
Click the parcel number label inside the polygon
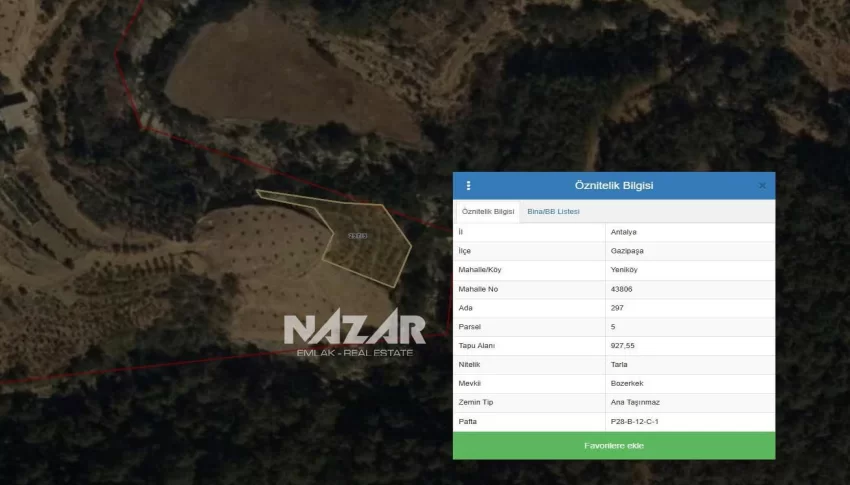point(357,236)
